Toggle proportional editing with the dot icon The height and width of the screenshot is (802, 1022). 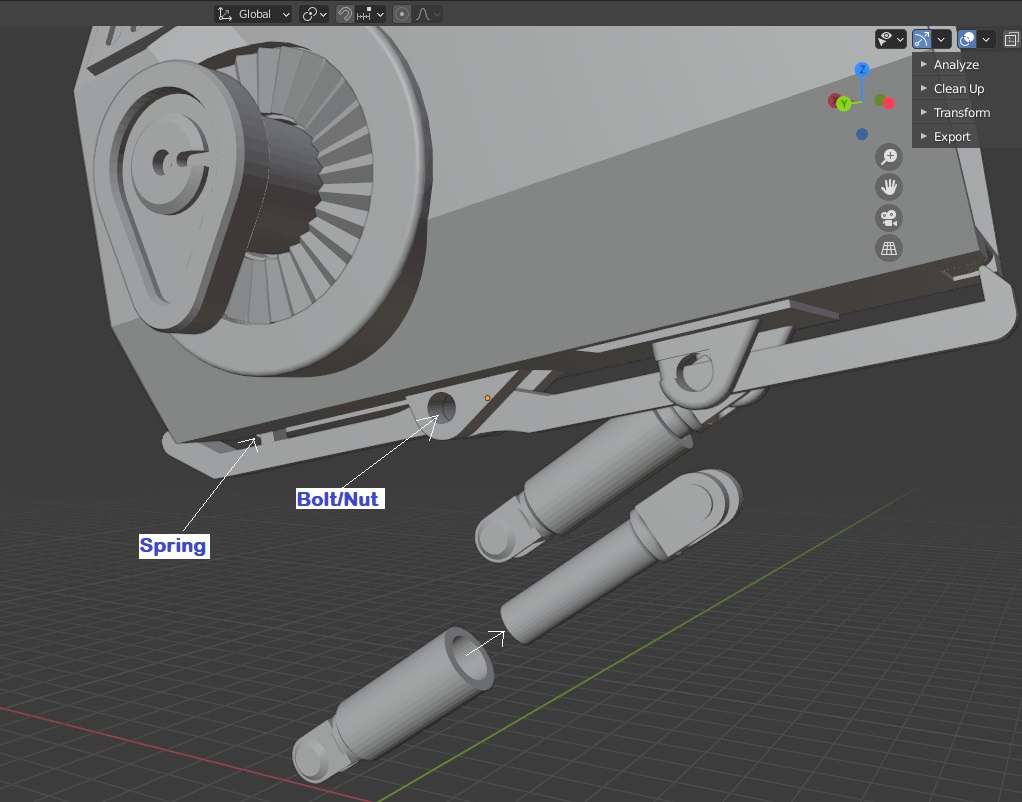pos(404,13)
